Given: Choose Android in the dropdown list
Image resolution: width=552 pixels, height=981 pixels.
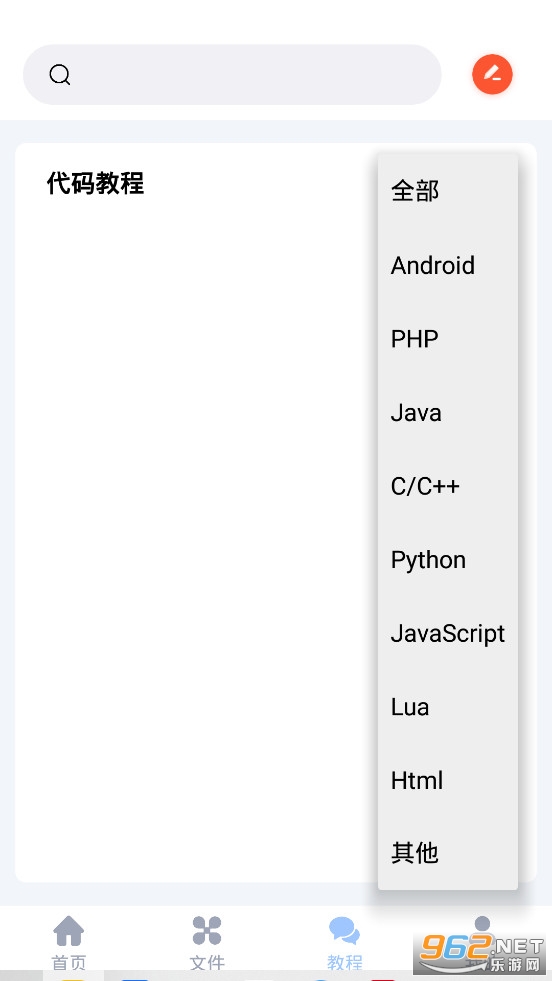Looking at the screenshot, I should (x=448, y=265).
